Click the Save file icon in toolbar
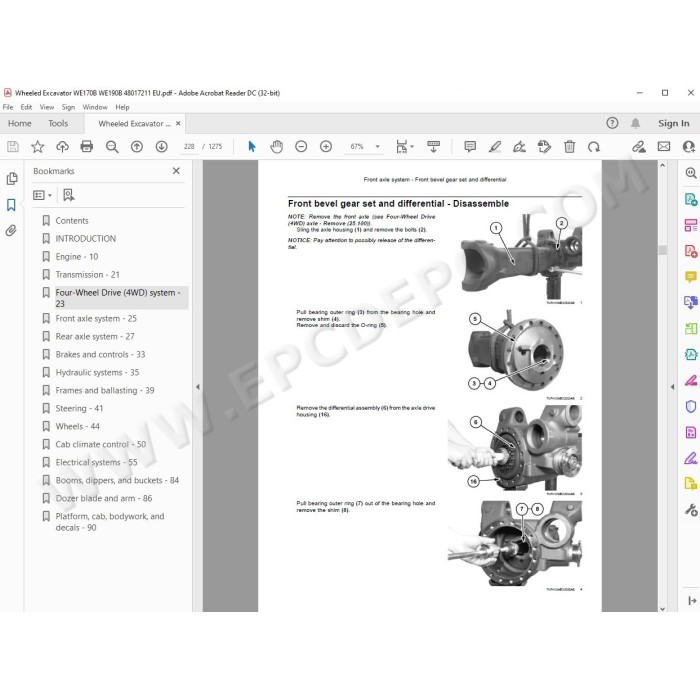Viewport: 700px width, 700px height. coord(13,146)
